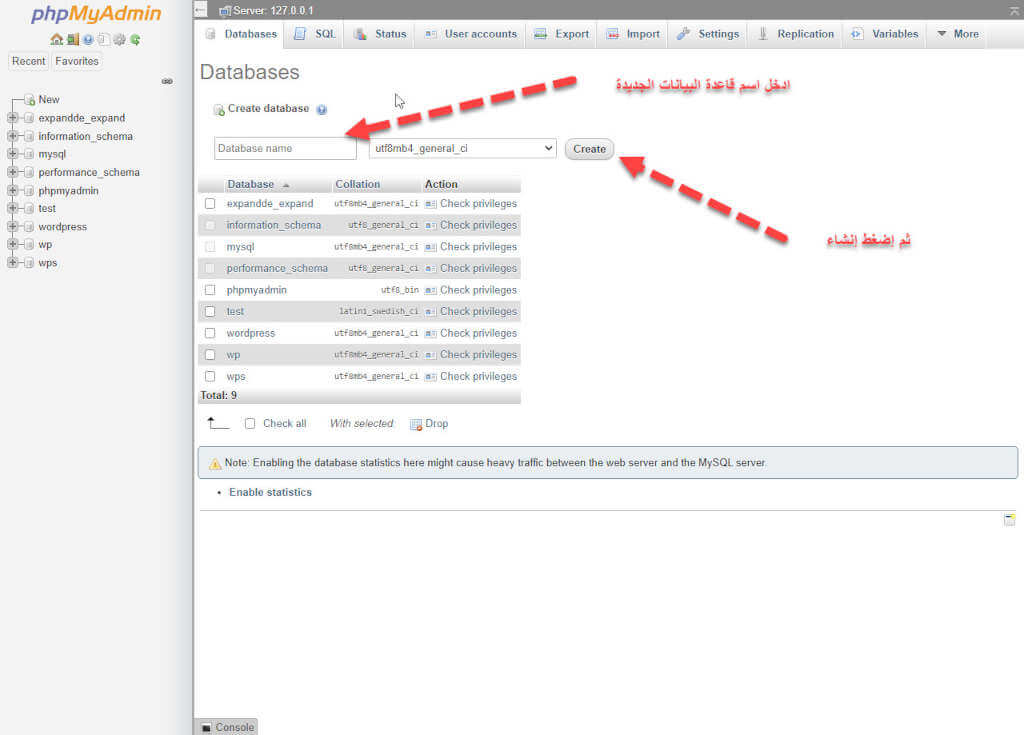Screen dimensions: 1024x735
Task: Expand expandde_expand node in navigation tree
Action: (12, 118)
